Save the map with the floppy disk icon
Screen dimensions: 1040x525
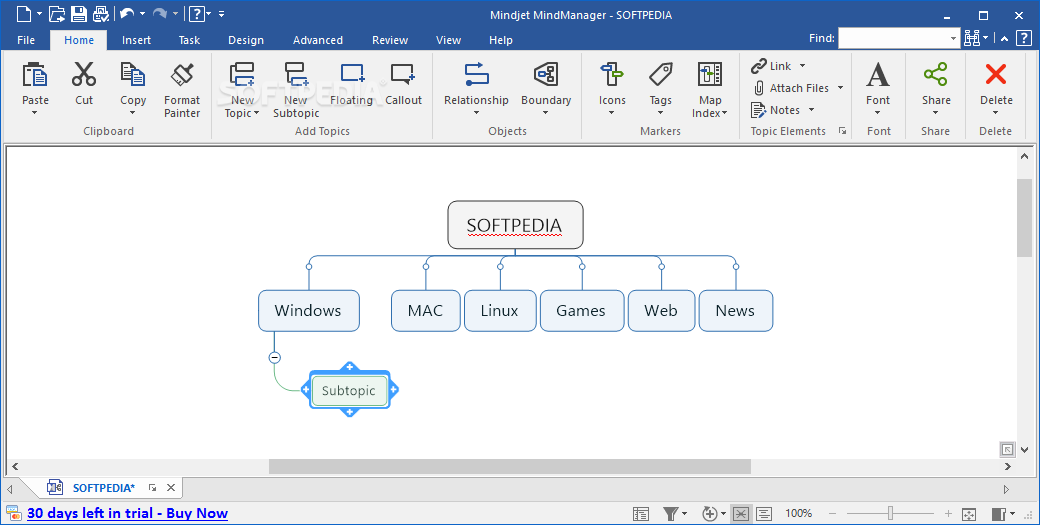(x=79, y=13)
